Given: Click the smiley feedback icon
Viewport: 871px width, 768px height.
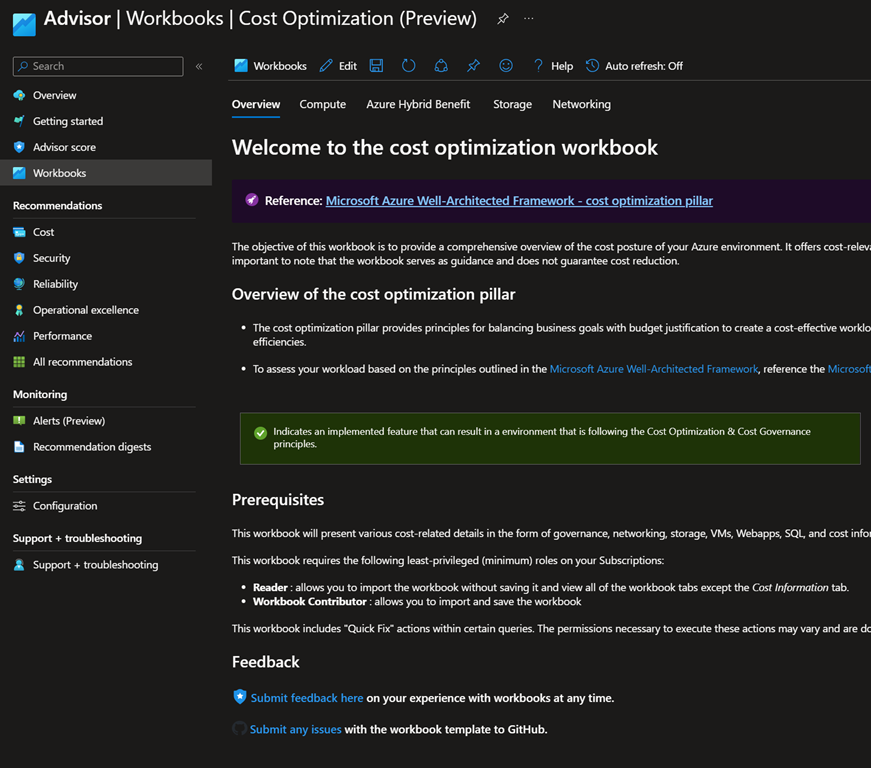Looking at the screenshot, I should (x=506, y=66).
